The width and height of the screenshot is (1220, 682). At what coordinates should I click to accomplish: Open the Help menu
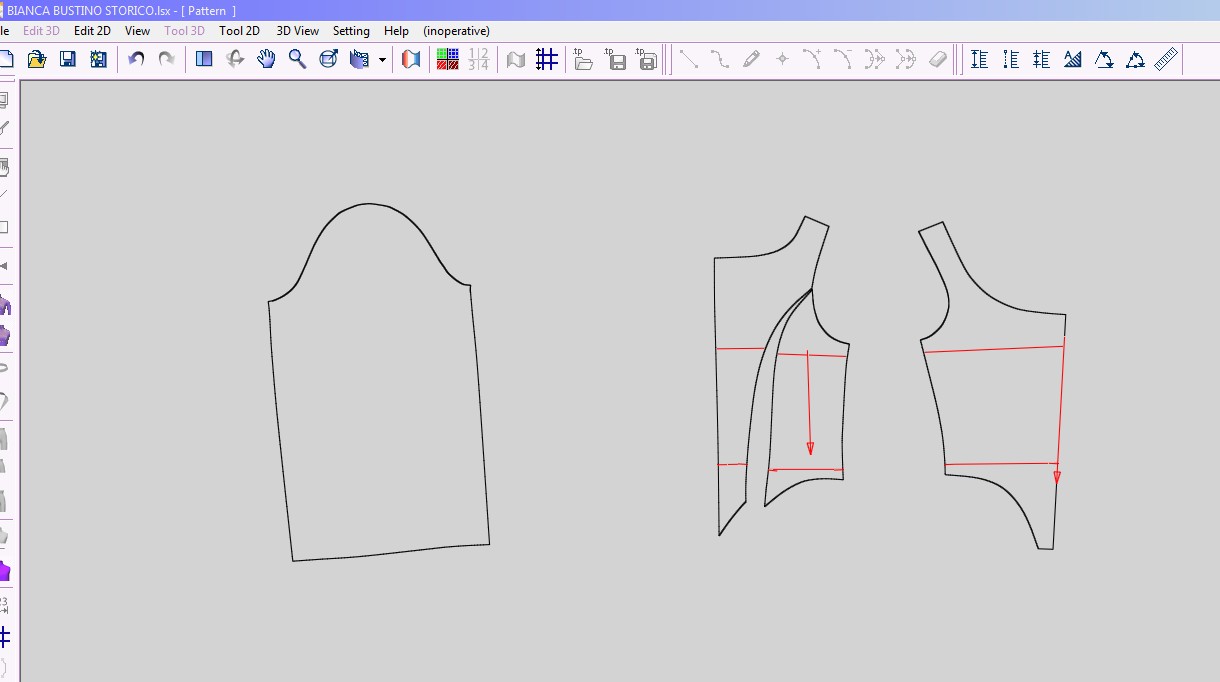point(396,31)
